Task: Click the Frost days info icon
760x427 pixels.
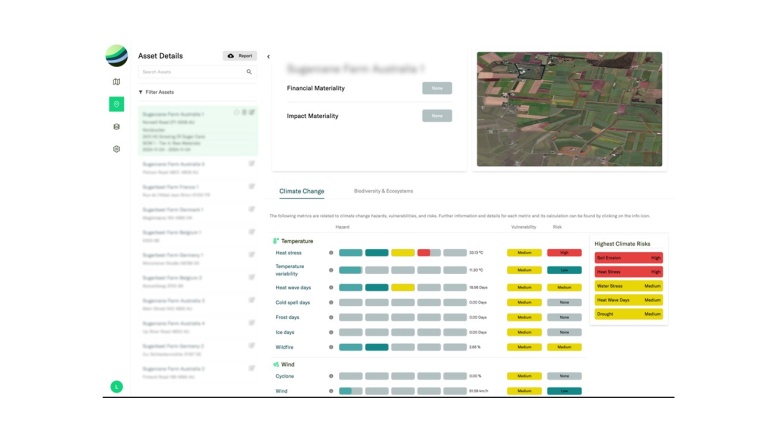Action: tap(331, 317)
